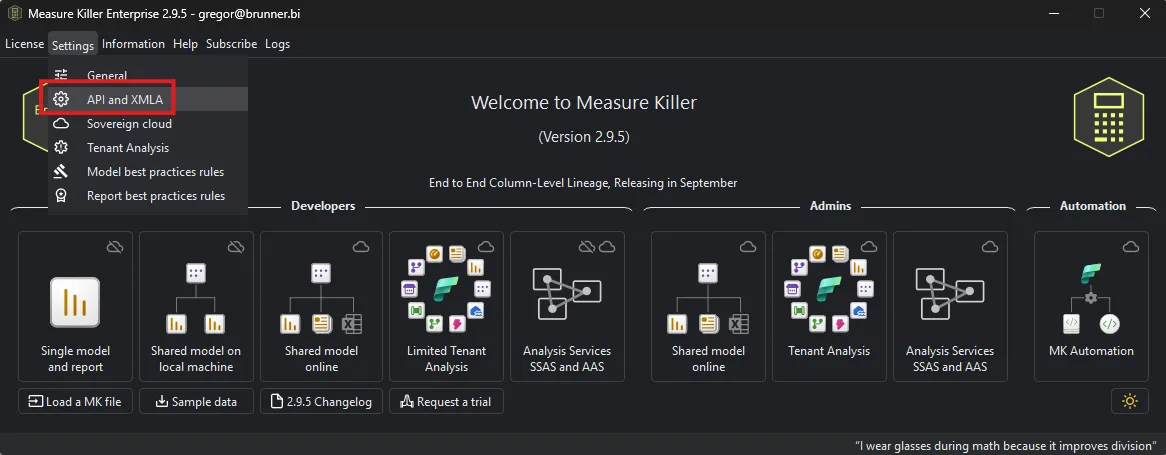Open Admins Tenant Analysis card

(829, 306)
